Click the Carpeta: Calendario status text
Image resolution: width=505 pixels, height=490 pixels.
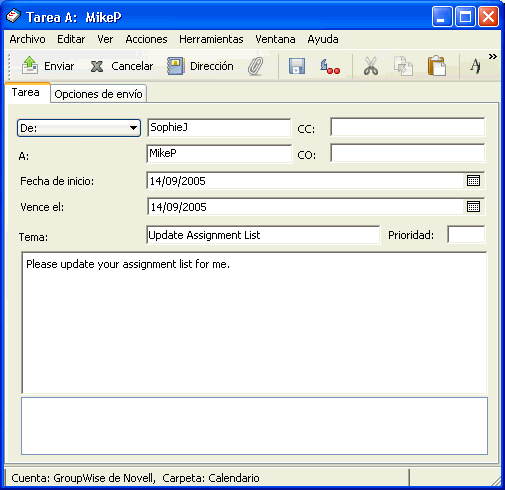[211, 478]
